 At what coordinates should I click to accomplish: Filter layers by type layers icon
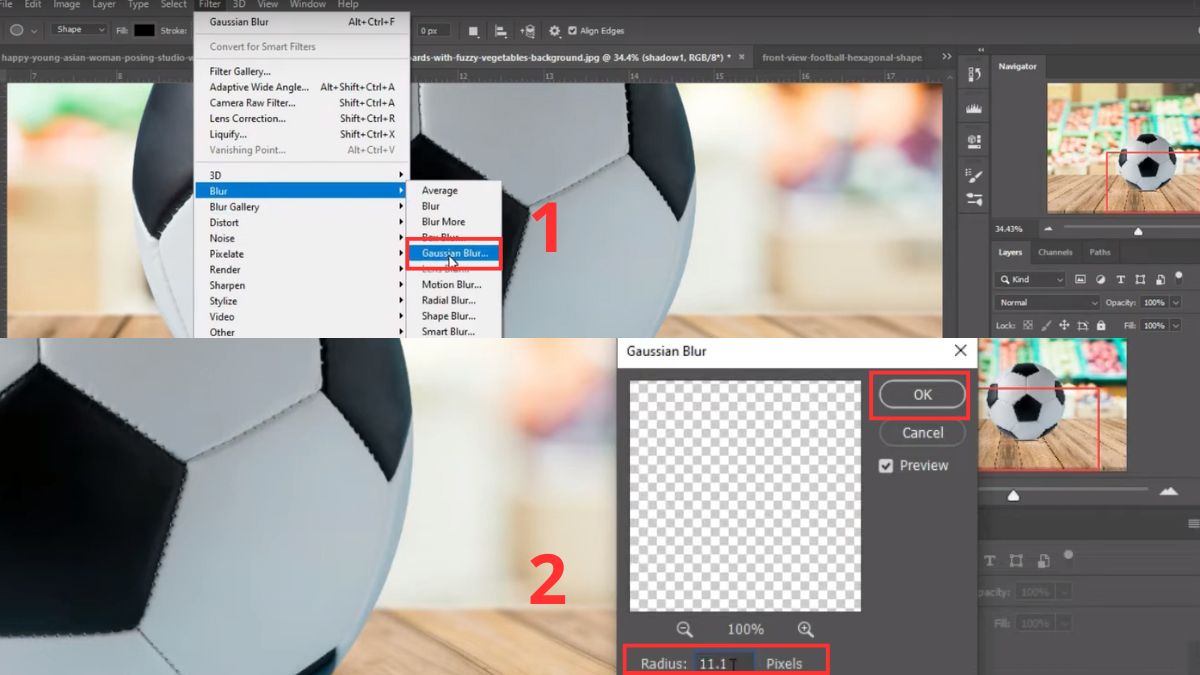click(1120, 280)
